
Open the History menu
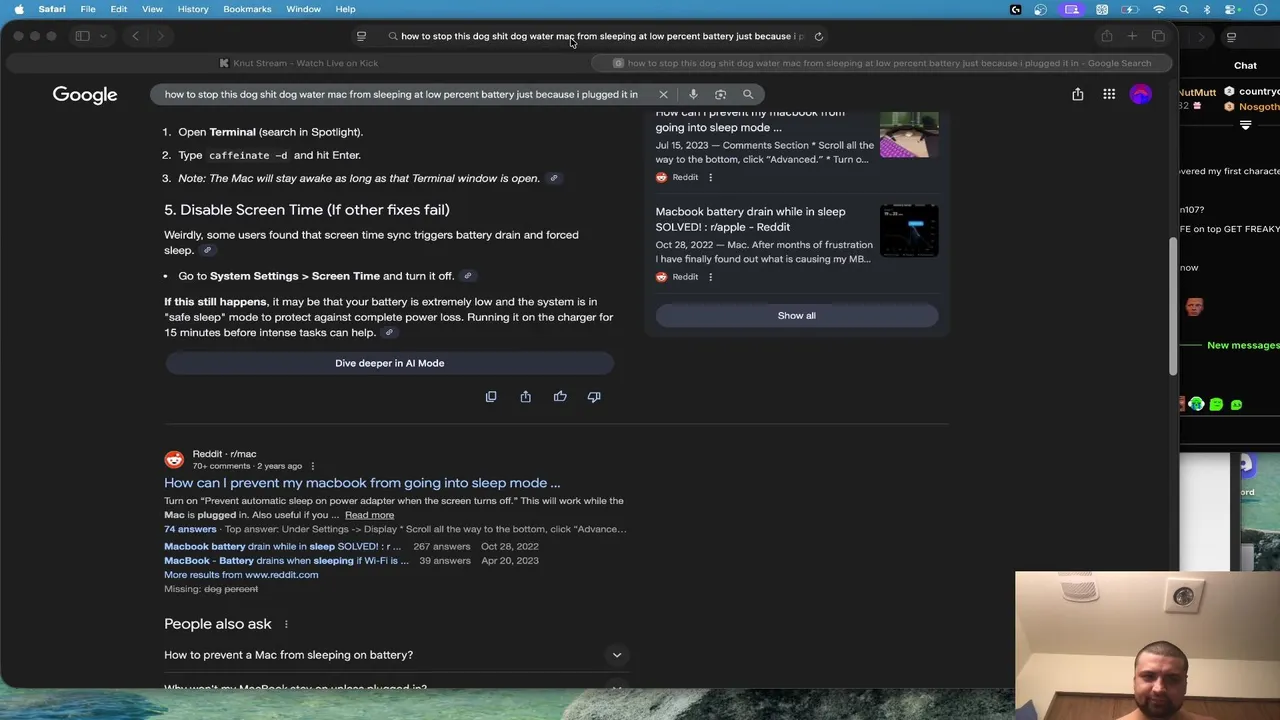[193, 9]
